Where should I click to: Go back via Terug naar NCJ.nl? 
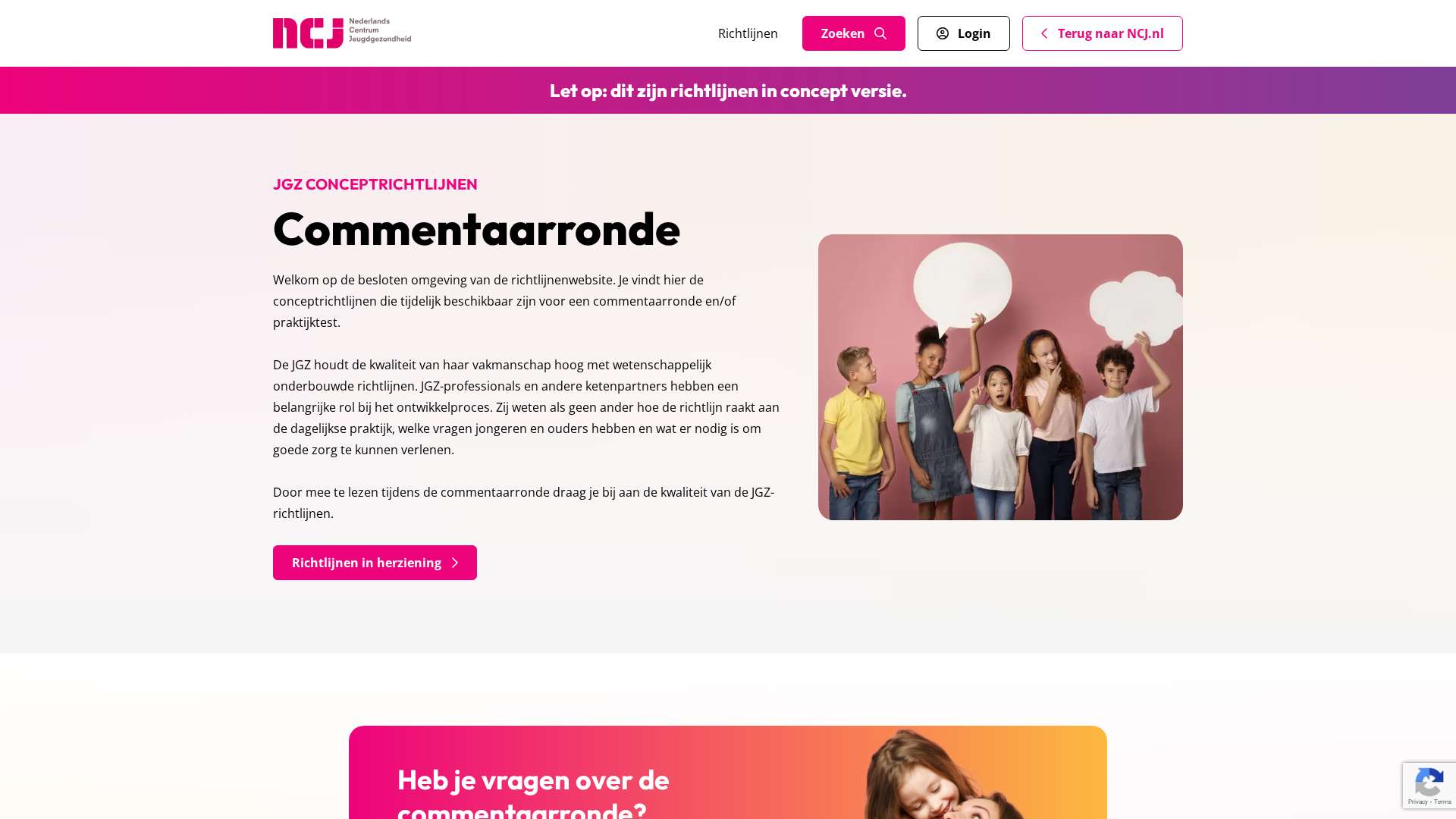point(1103,33)
